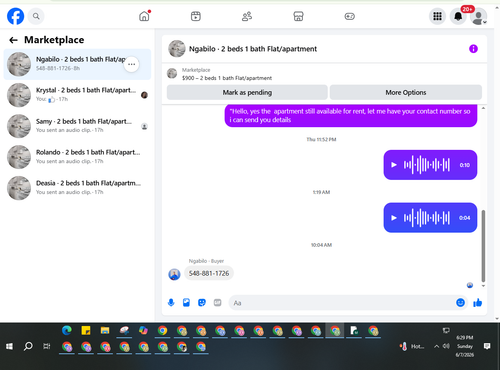Open the nine-dot Menu grid icon

[x=437, y=16]
